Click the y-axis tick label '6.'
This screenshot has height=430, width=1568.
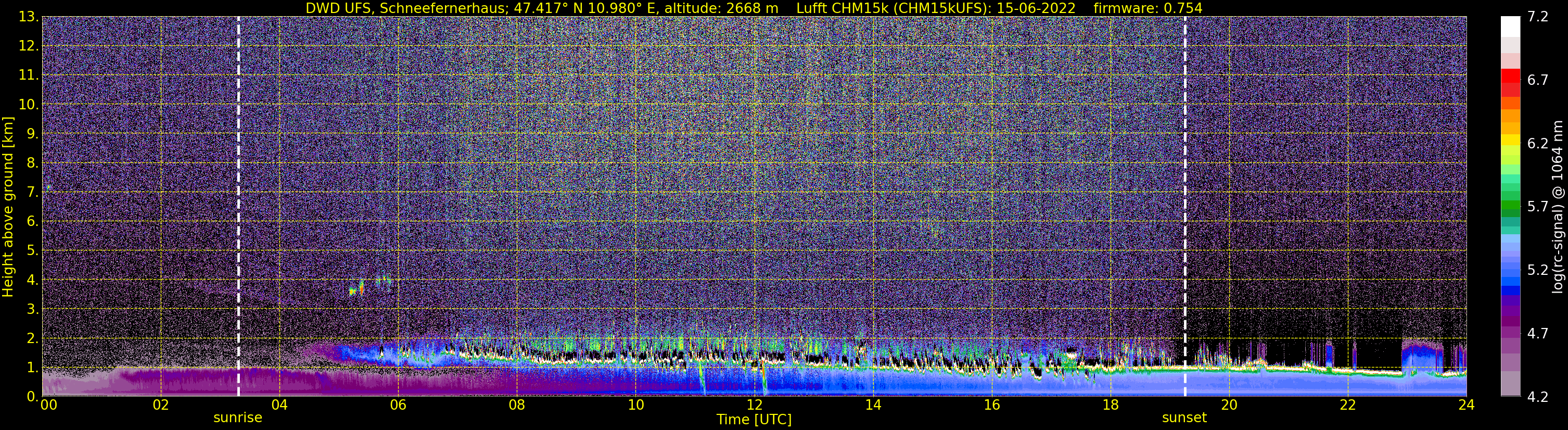(x=32, y=222)
